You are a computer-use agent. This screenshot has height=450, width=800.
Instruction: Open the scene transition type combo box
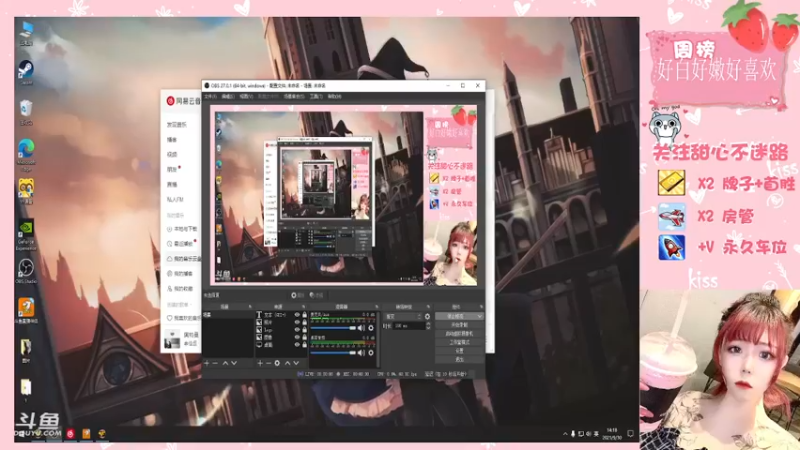tap(403, 317)
